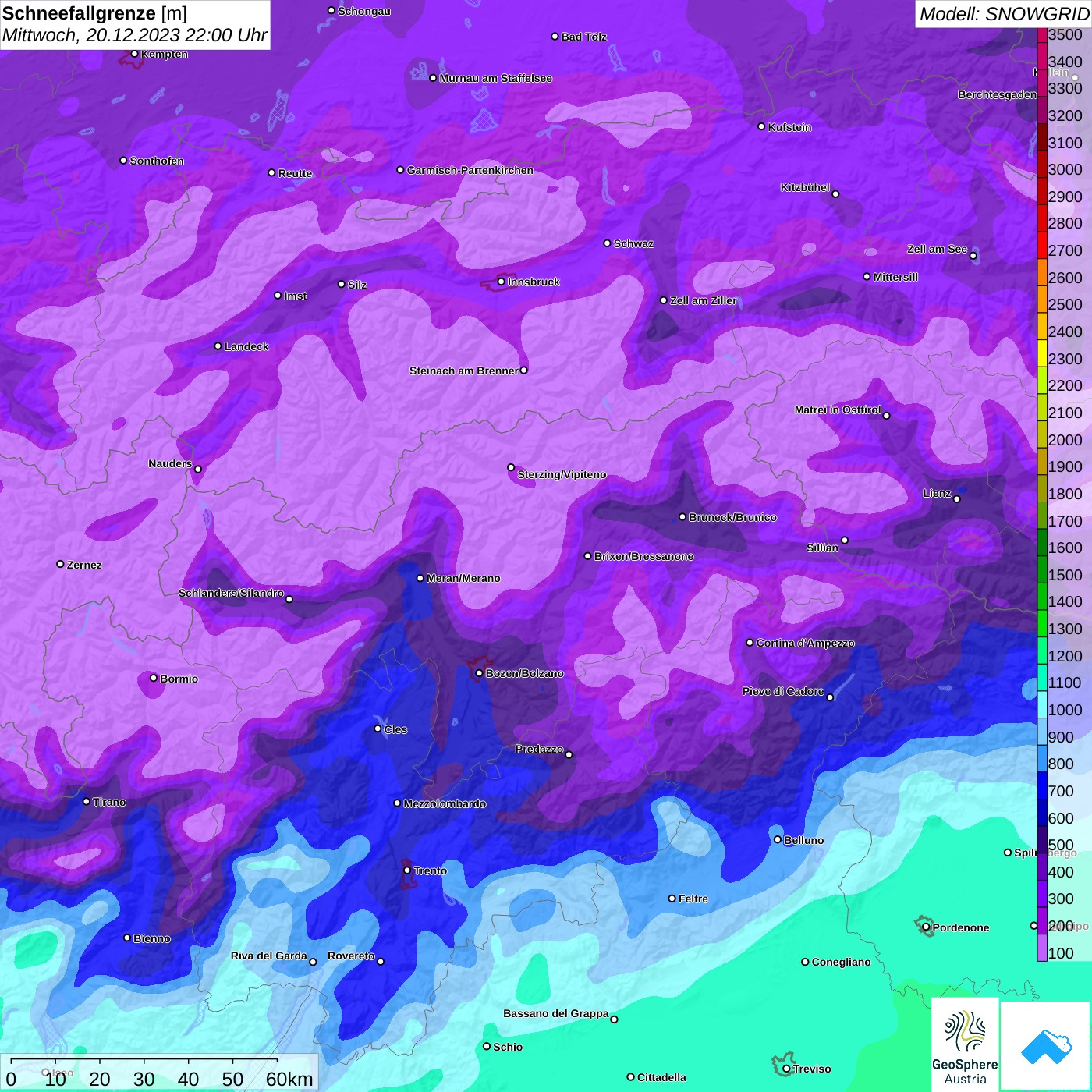
Task: Click the blue snow app logo
Action: point(1045,1046)
